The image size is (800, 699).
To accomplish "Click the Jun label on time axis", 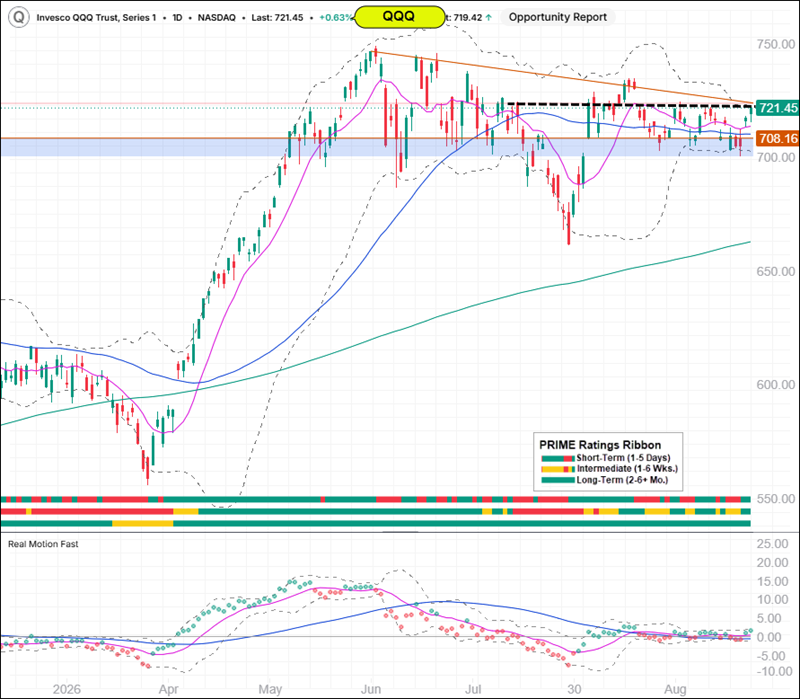I will pyautogui.click(x=371, y=689).
